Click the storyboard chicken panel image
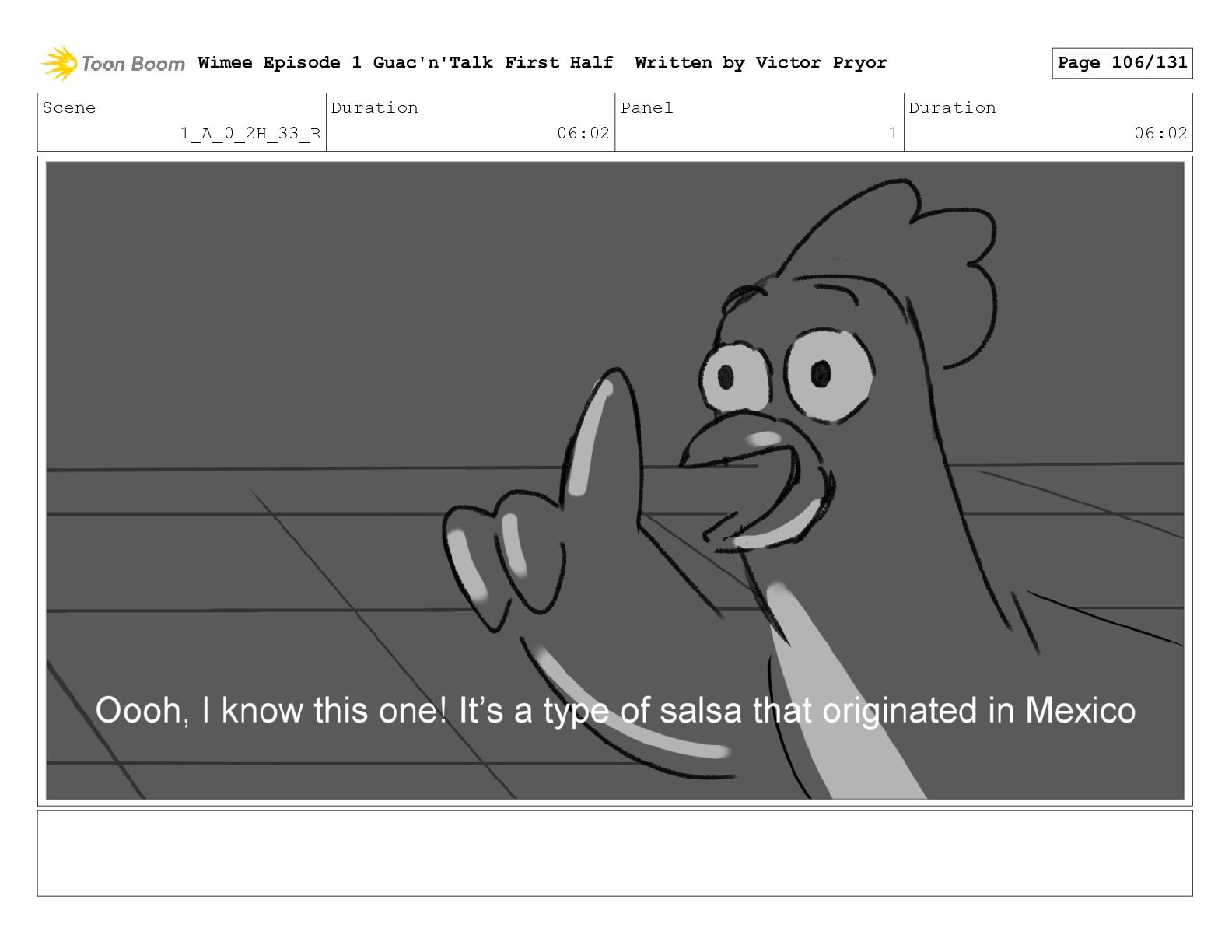The width and height of the screenshot is (1232, 952). pos(614,480)
